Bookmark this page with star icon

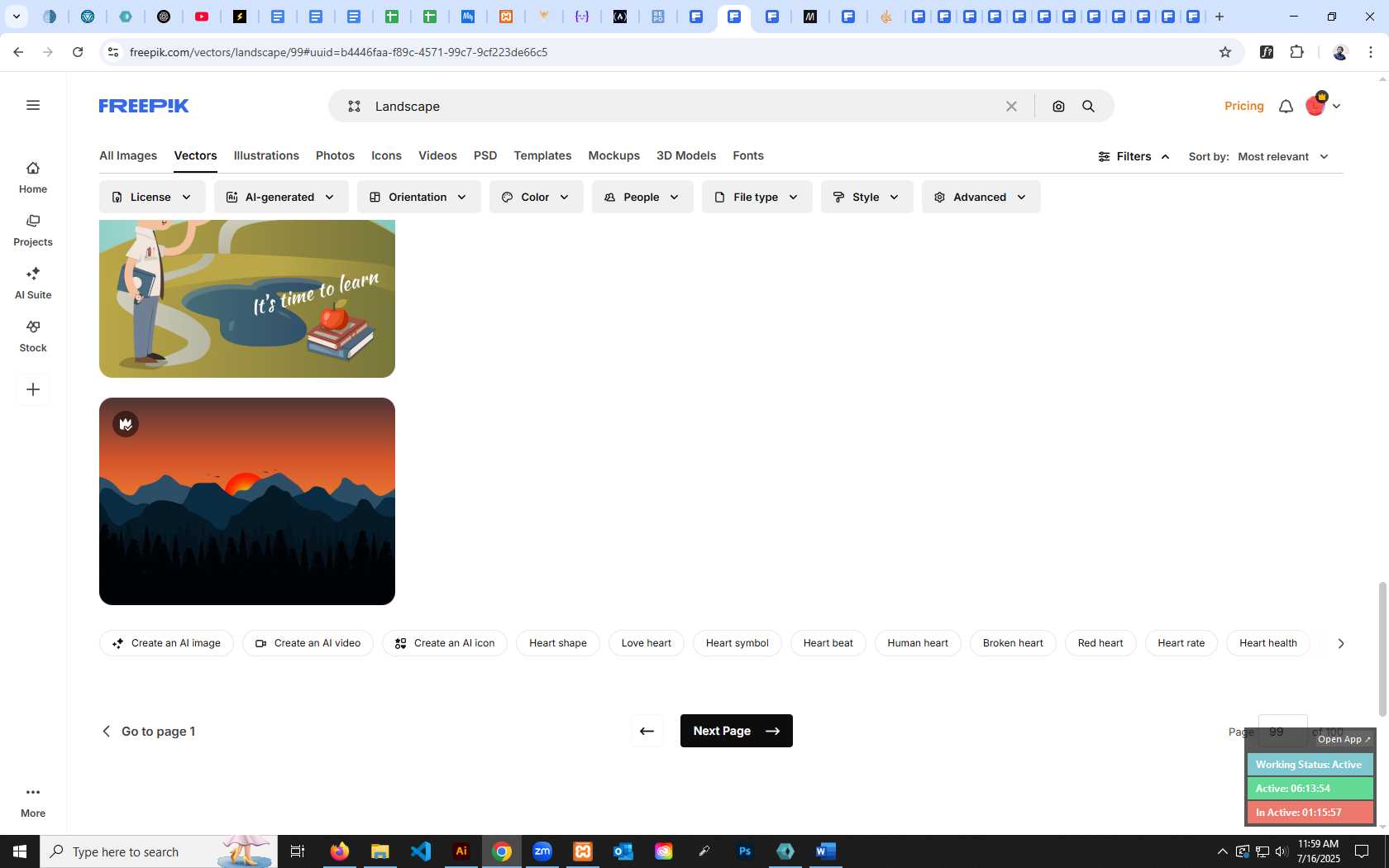(1225, 52)
